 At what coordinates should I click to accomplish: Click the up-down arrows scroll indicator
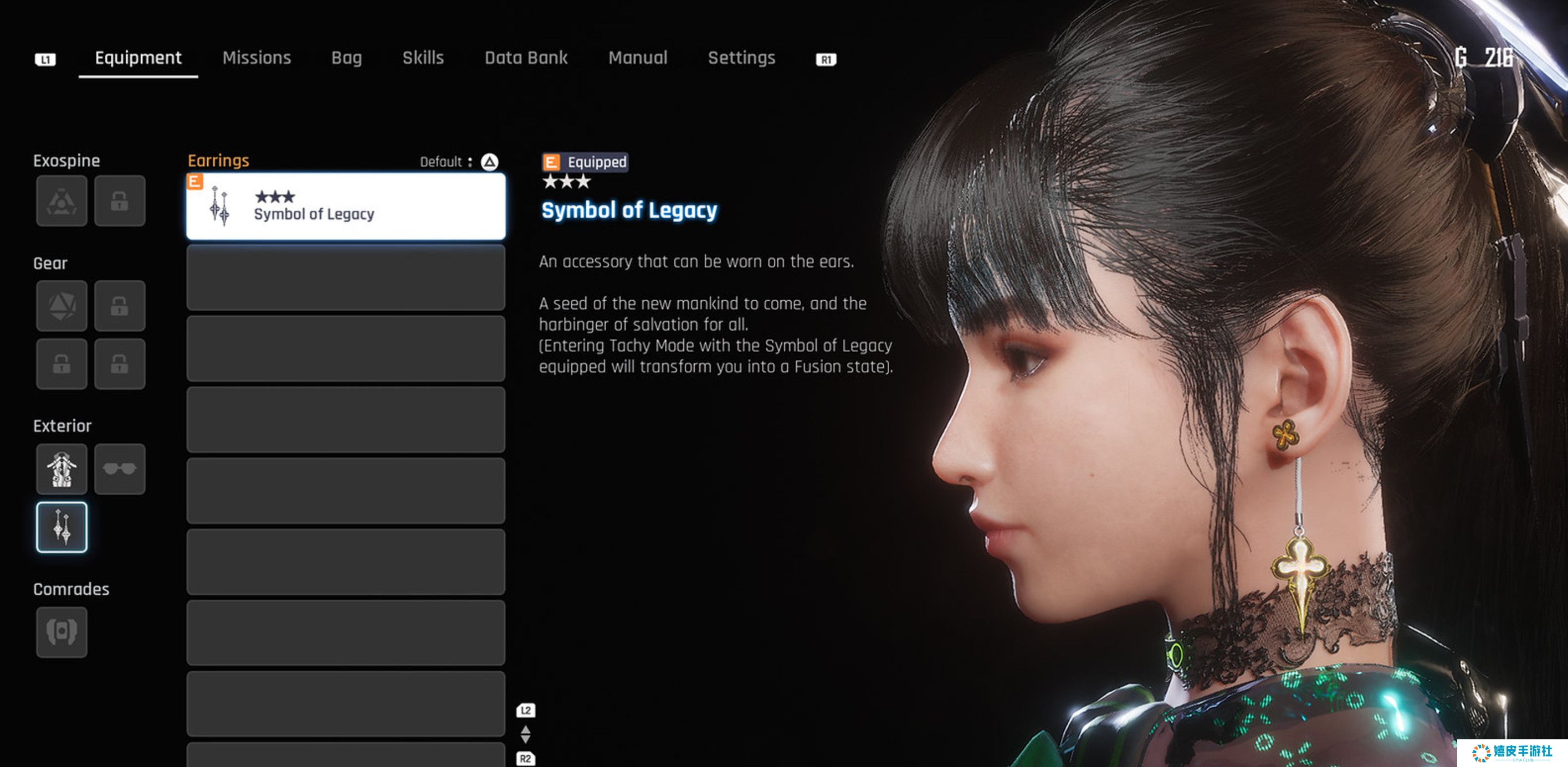(526, 735)
